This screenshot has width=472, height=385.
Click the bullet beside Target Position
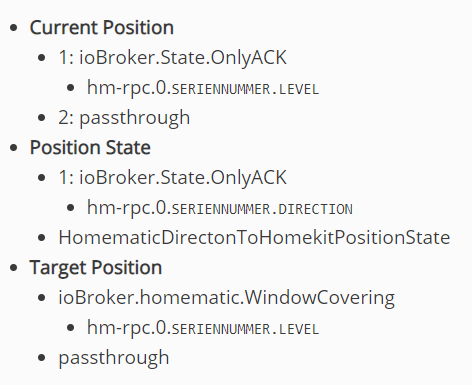14,268
